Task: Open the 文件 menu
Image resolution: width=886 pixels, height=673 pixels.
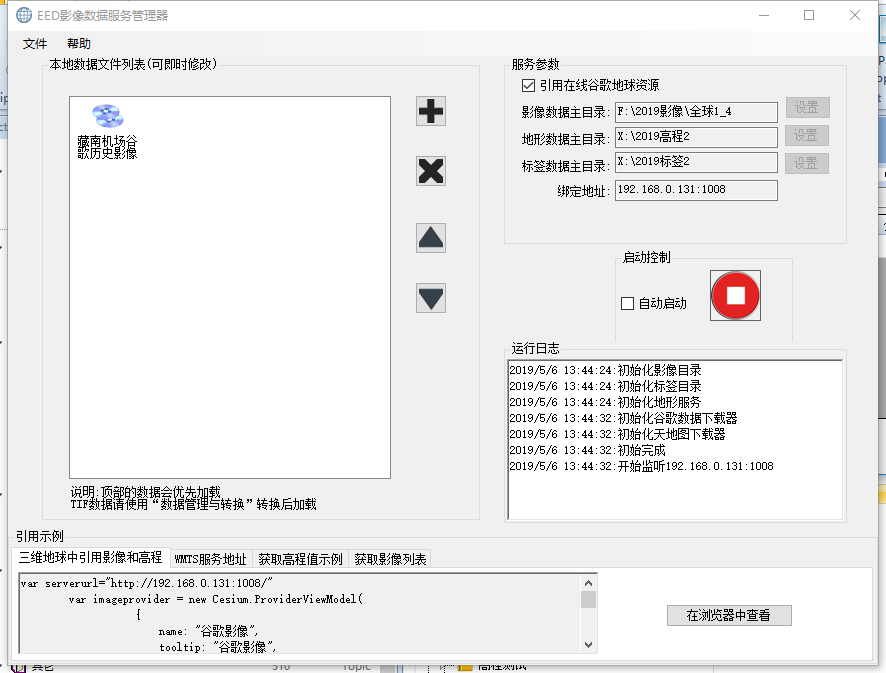Action: 35,44
